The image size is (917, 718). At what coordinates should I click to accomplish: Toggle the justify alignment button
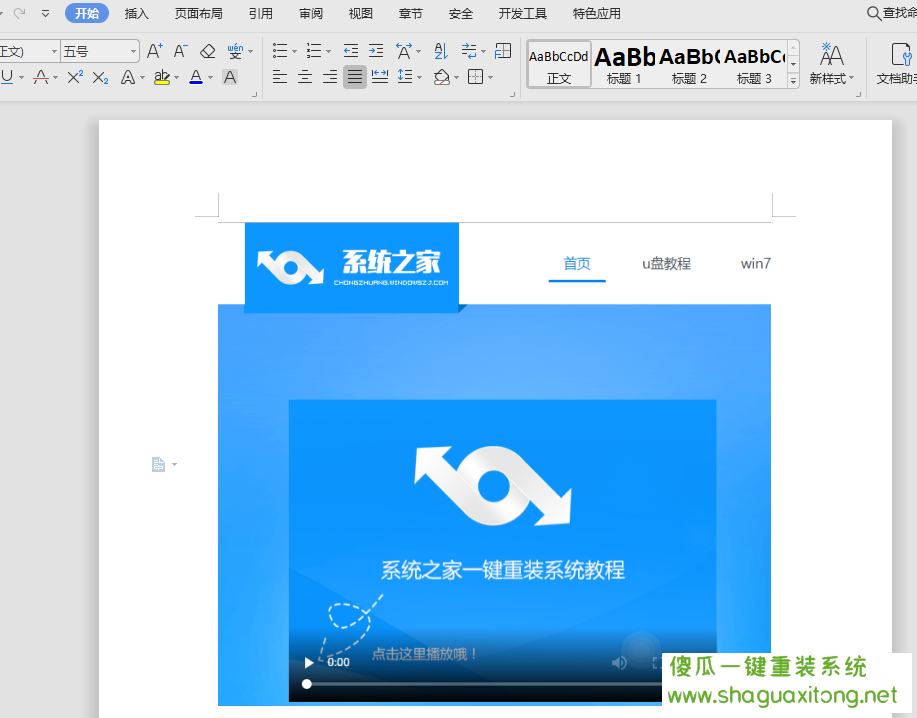click(354, 77)
